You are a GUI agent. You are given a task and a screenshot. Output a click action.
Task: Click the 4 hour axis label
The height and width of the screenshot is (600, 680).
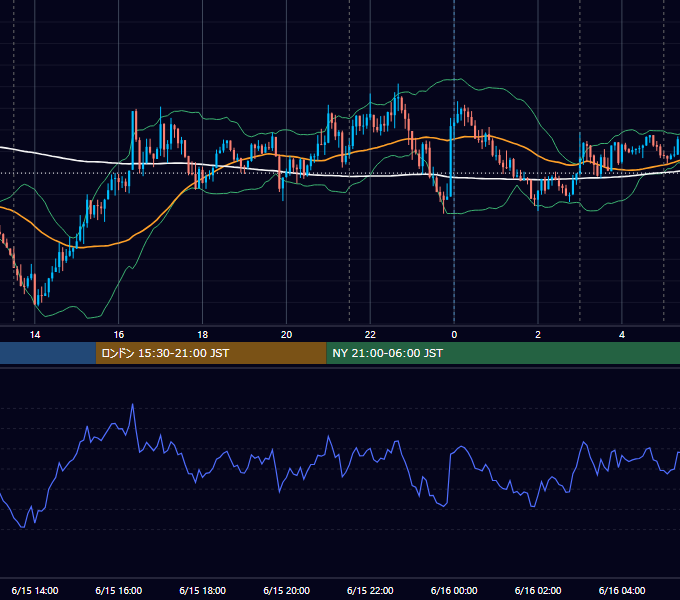coord(622,335)
